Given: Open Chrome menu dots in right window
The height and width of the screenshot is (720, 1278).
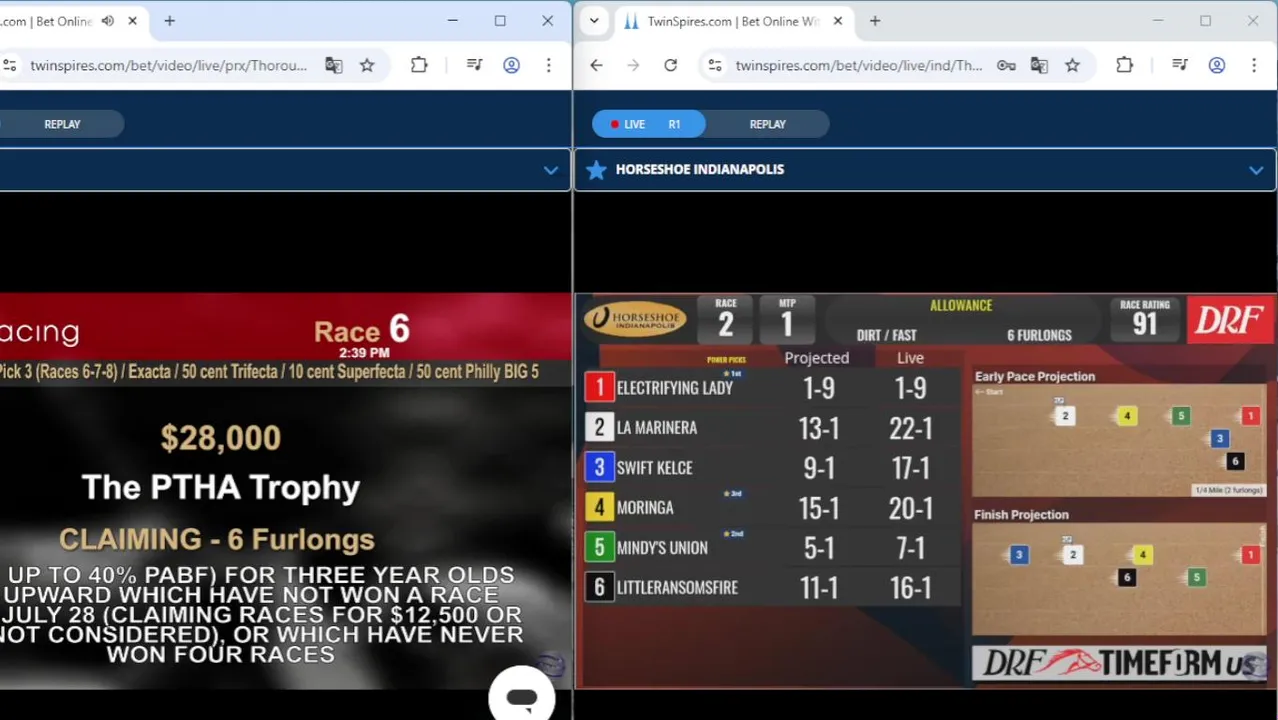Looking at the screenshot, I should (1254, 66).
